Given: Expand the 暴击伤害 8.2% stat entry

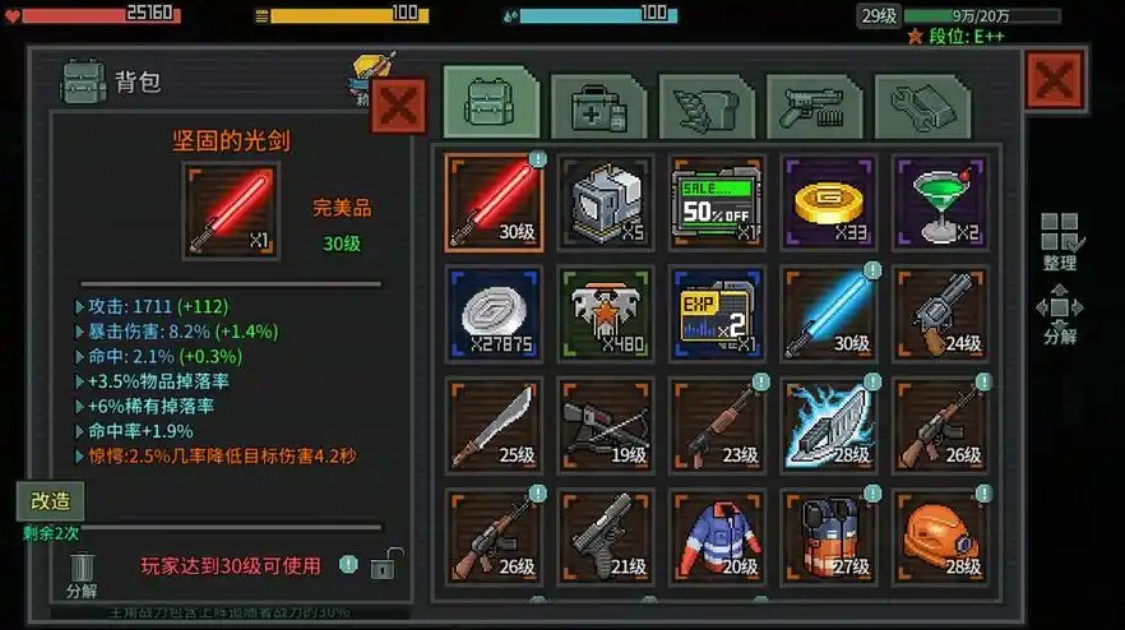Looking at the screenshot, I should point(80,332).
